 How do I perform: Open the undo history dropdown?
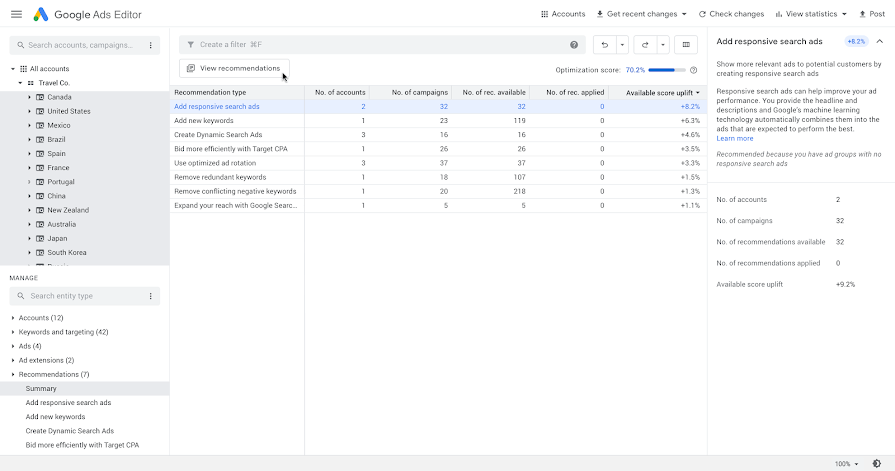pyautogui.click(x=622, y=45)
